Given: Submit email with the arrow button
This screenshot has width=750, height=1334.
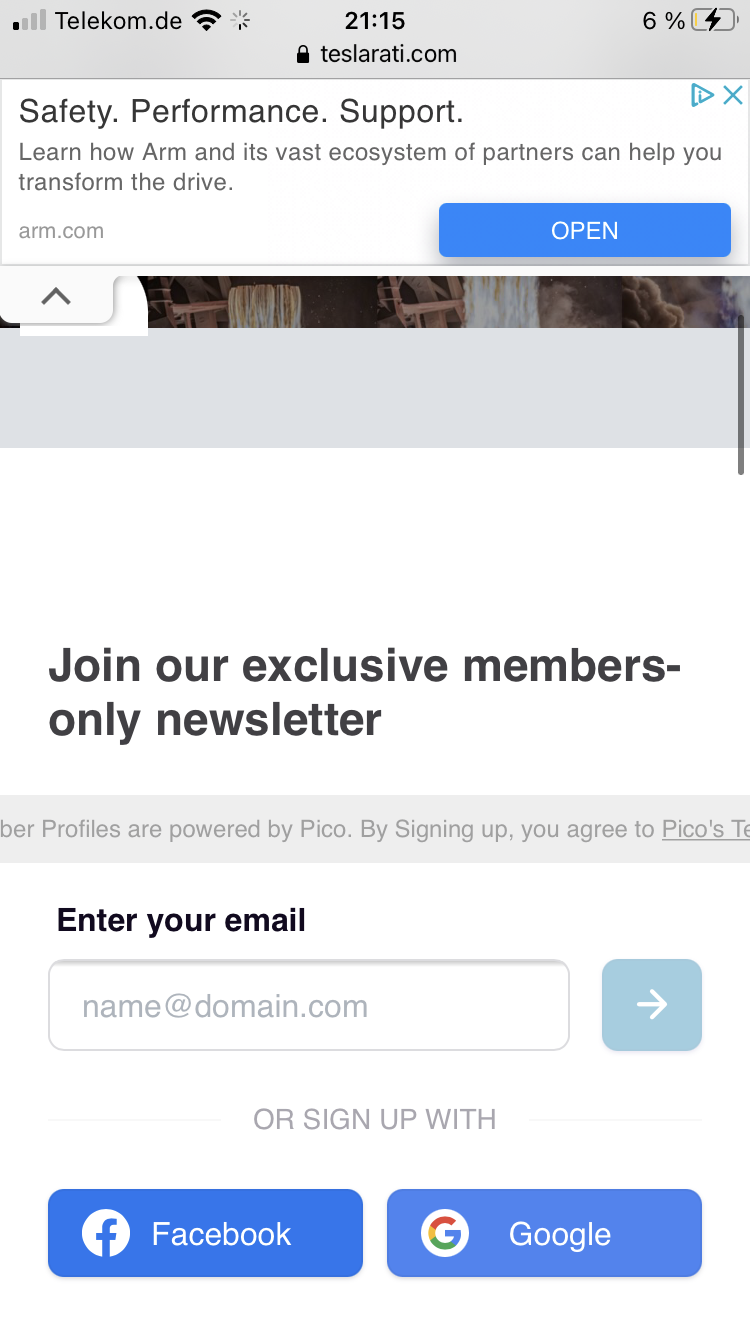Looking at the screenshot, I should (x=652, y=1005).
